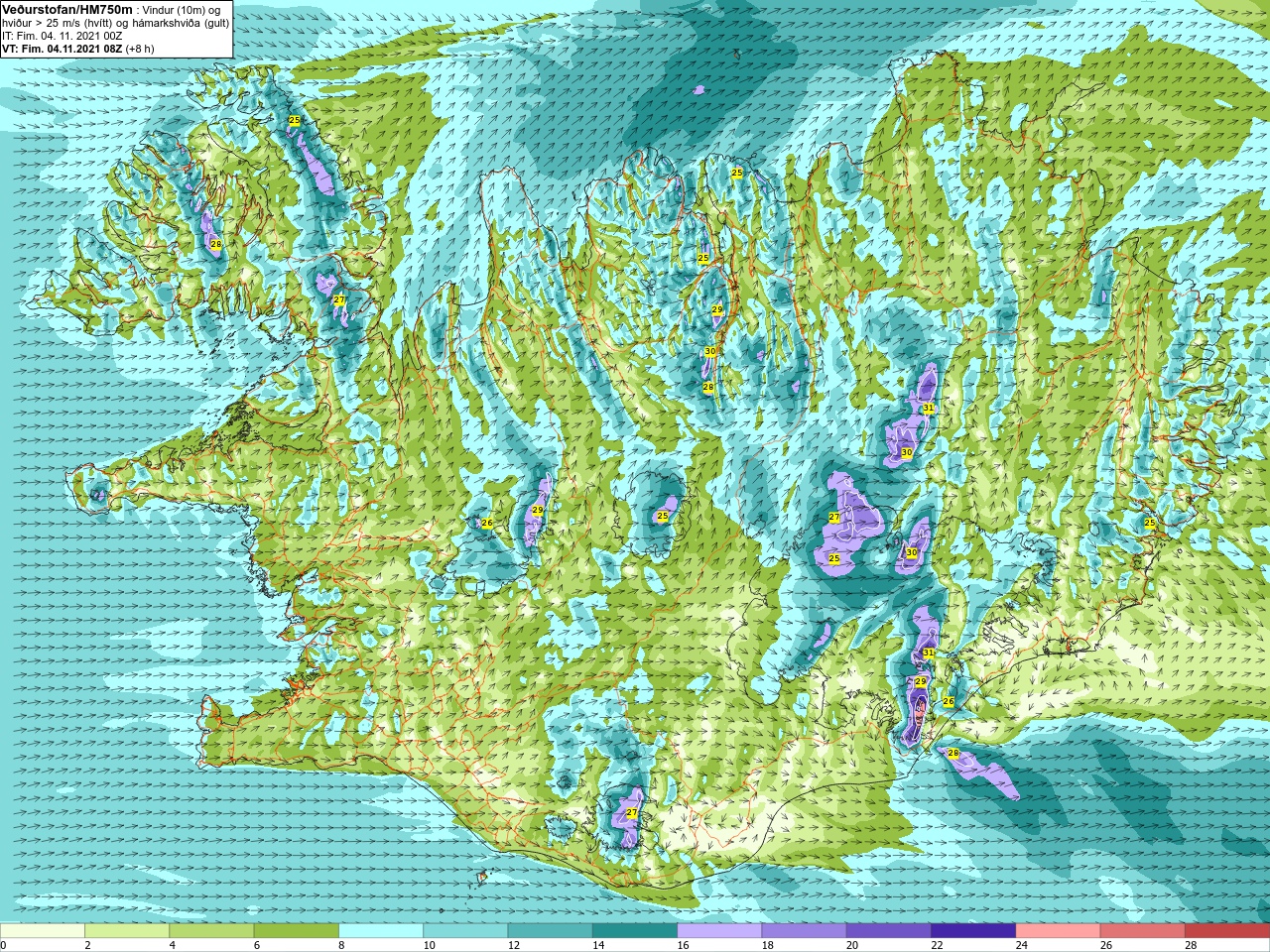Click the 'Vindur (10m) og' header text
The image size is (1270, 952).
coord(182,10)
